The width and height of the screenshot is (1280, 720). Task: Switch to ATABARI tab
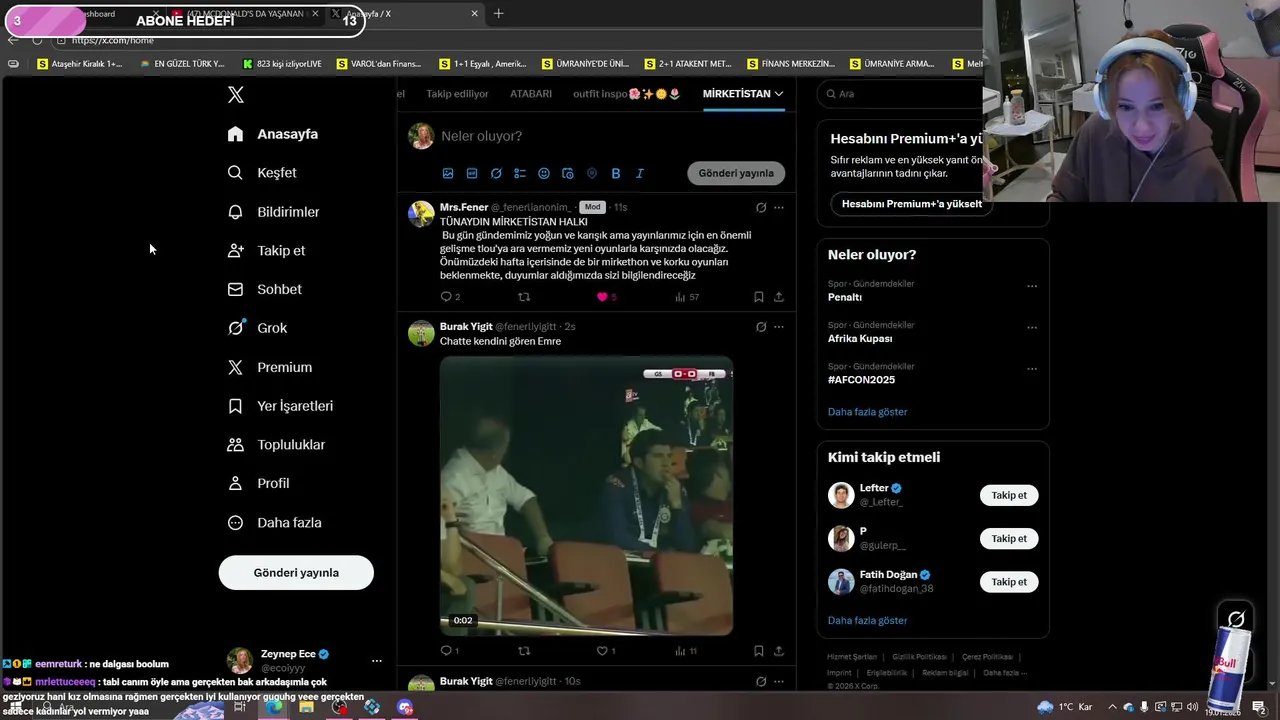[531, 94]
